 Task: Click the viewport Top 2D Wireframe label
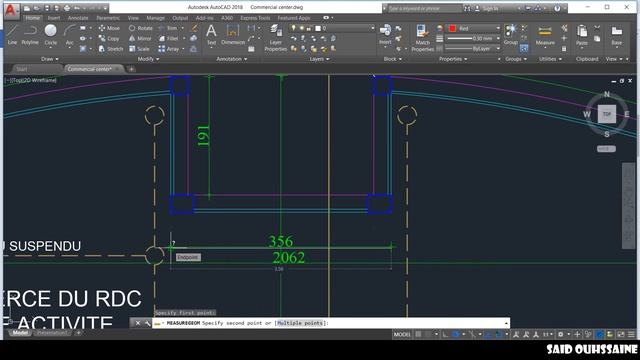point(30,80)
